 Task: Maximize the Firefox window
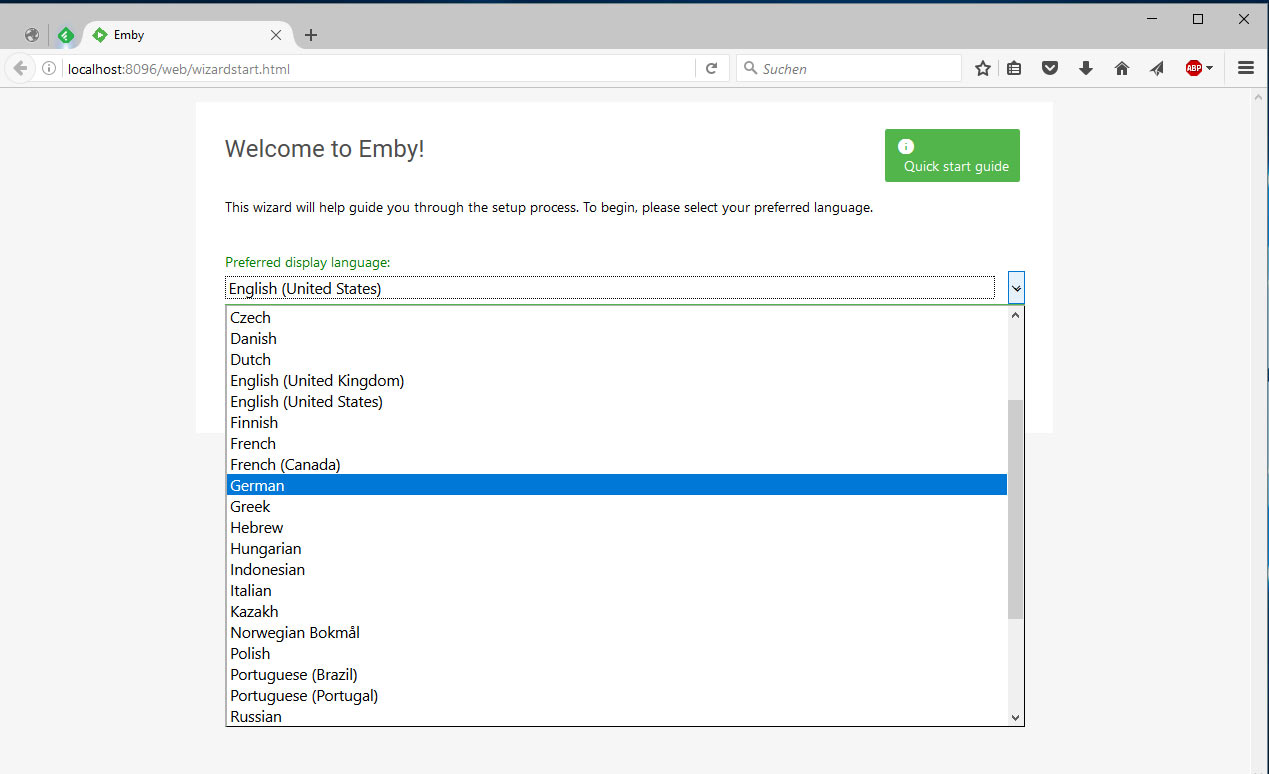(1198, 18)
